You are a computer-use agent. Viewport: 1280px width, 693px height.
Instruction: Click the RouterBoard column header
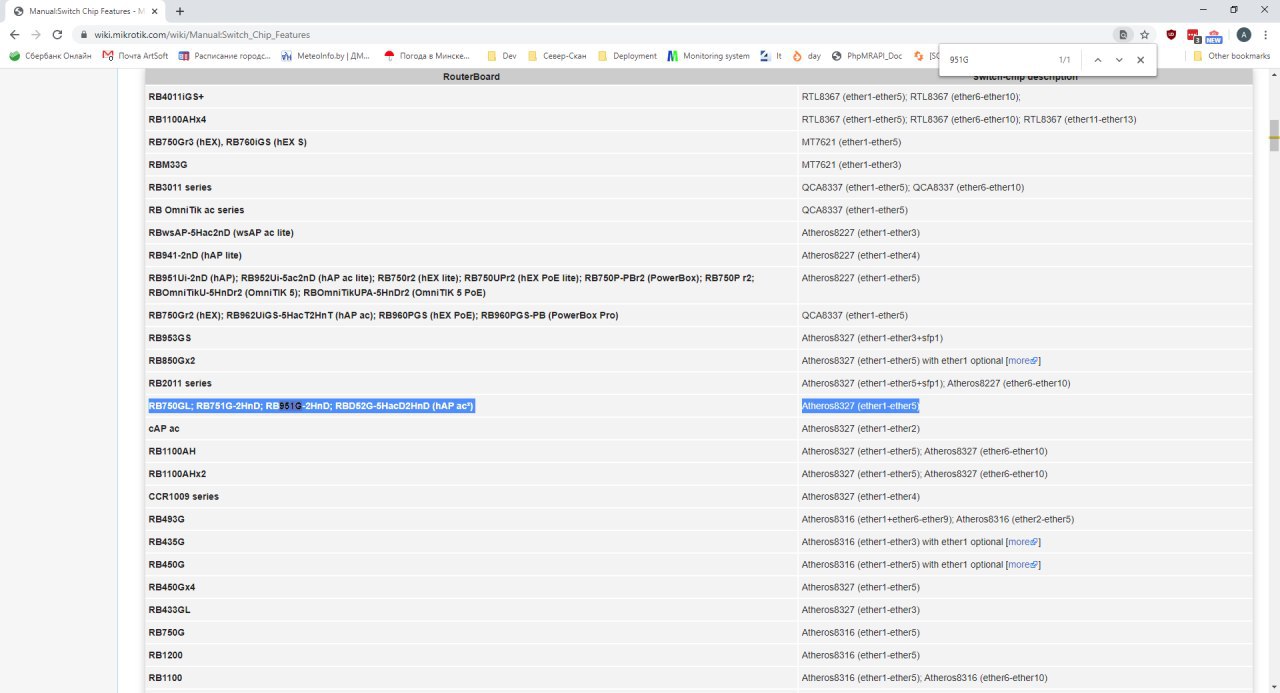(x=471, y=76)
